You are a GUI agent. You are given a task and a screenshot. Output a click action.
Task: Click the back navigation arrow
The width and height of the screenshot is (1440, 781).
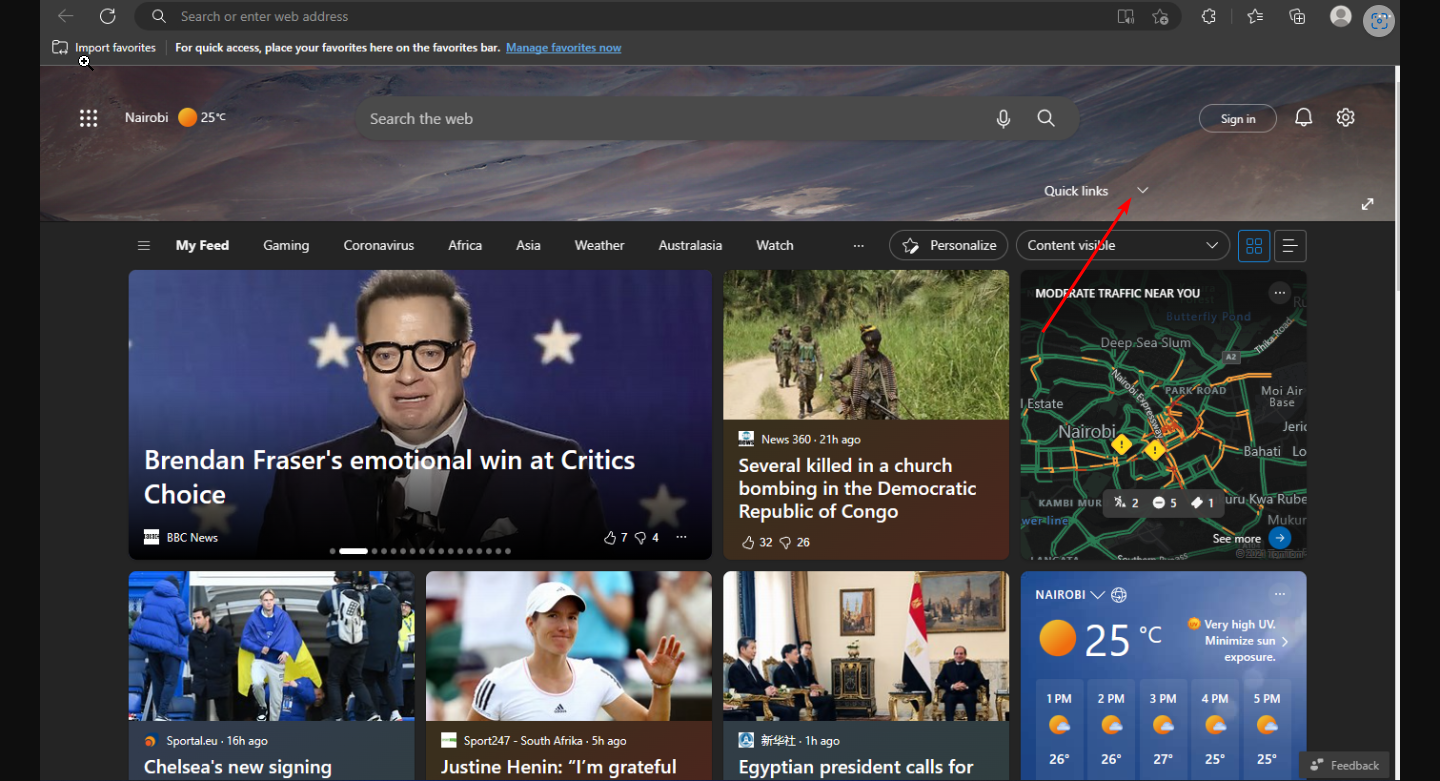[x=66, y=16]
